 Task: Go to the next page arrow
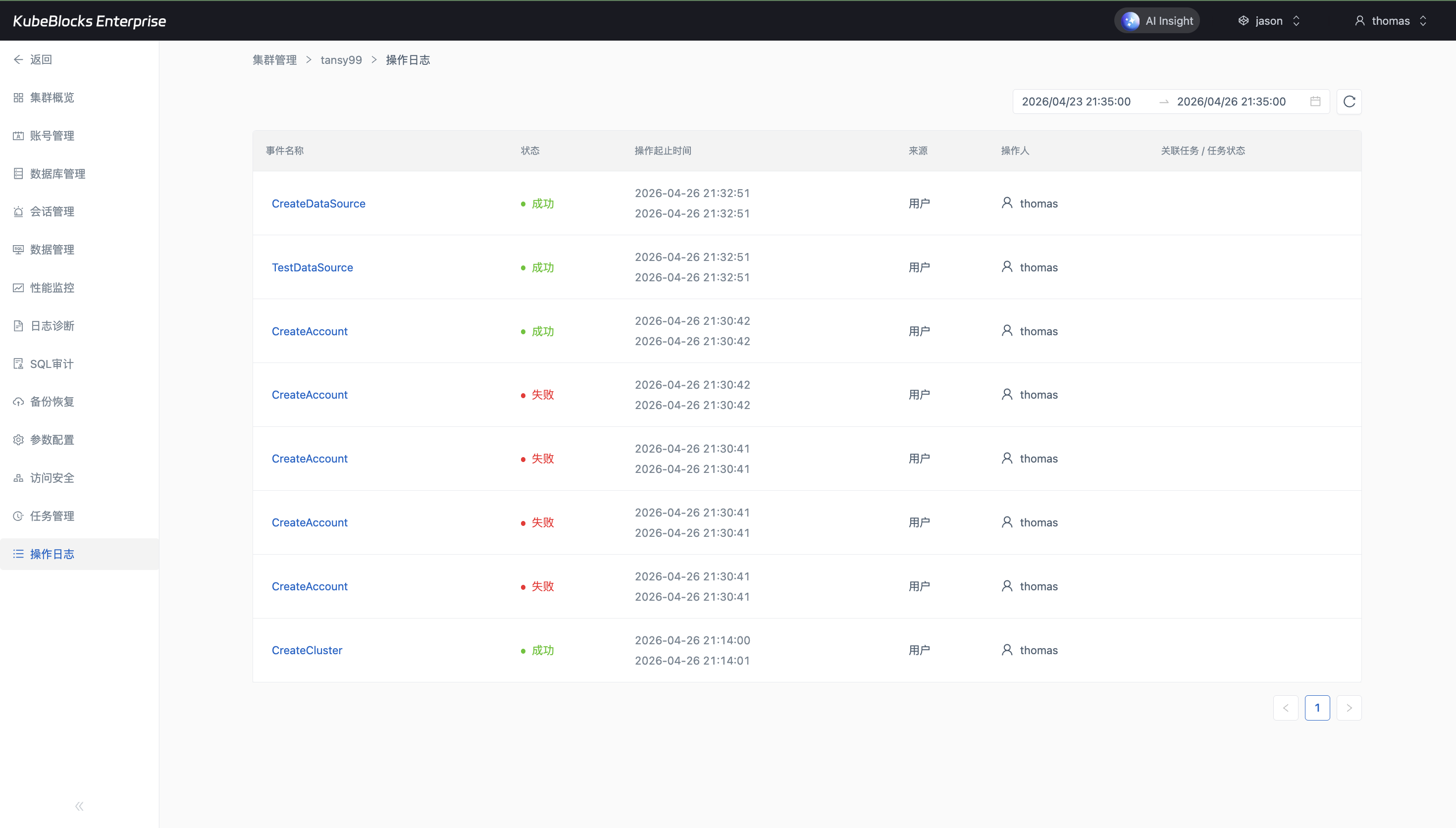1349,708
